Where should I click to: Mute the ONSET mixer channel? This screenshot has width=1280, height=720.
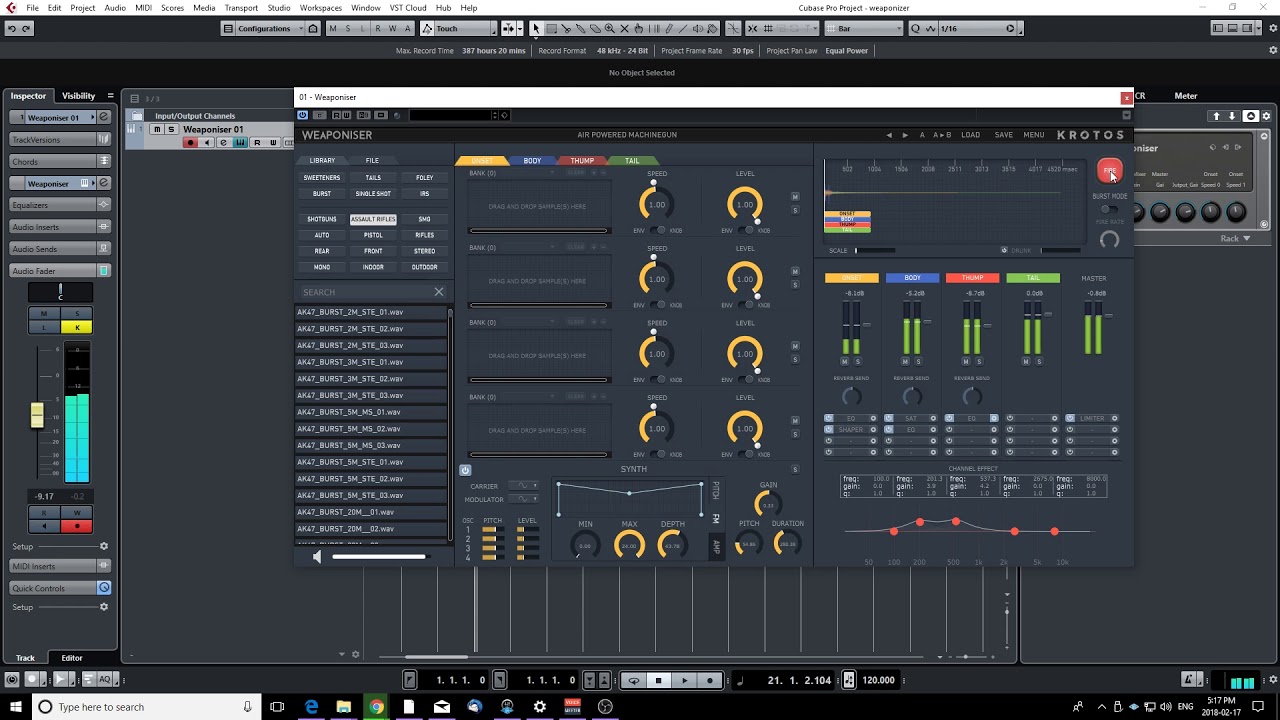coord(845,361)
